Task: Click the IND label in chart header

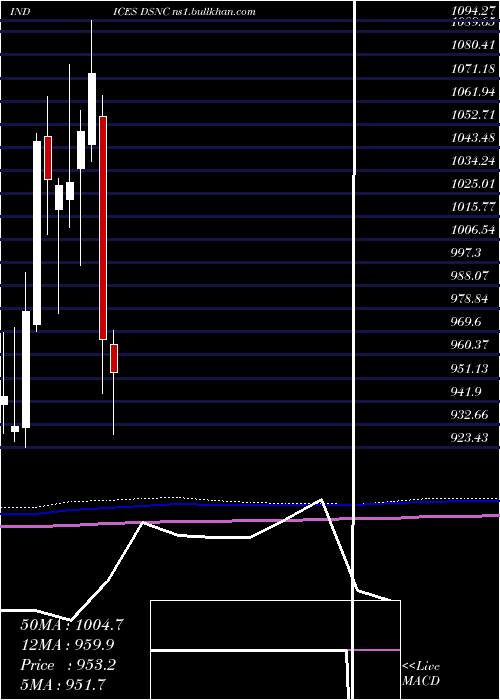Action: (x=20, y=12)
